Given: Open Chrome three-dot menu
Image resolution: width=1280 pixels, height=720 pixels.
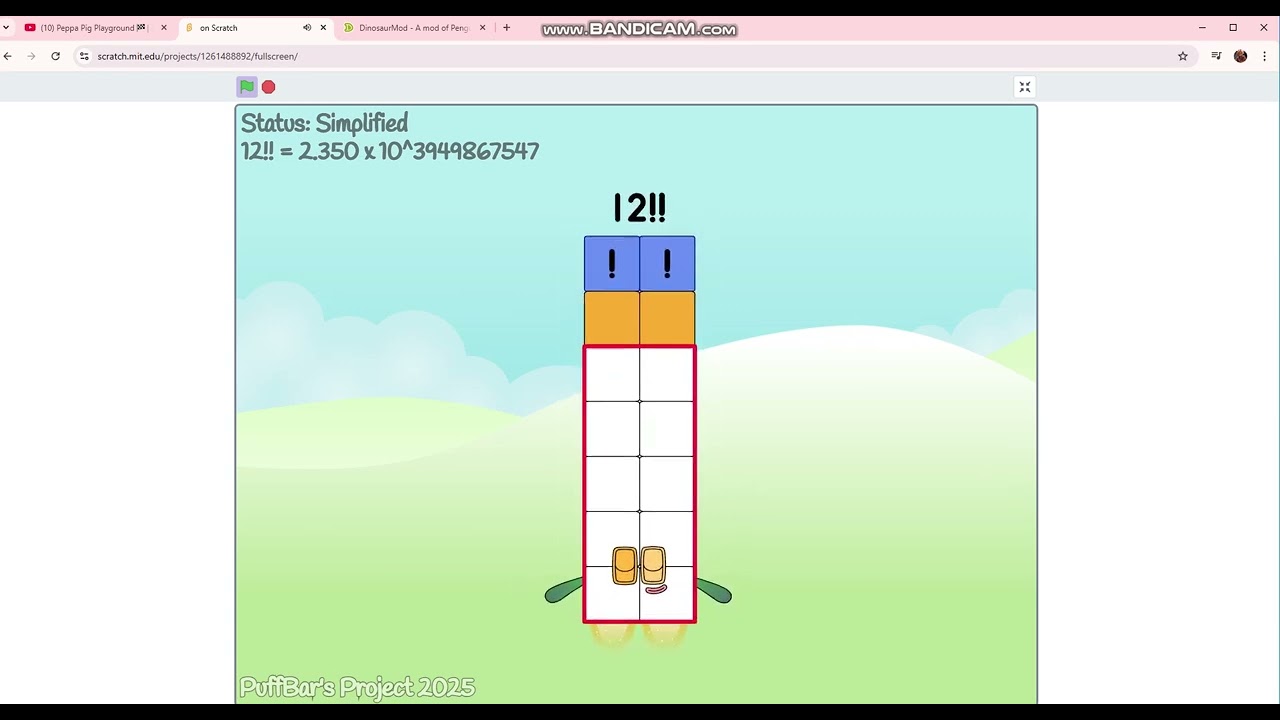Looking at the screenshot, I should click(x=1264, y=56).
